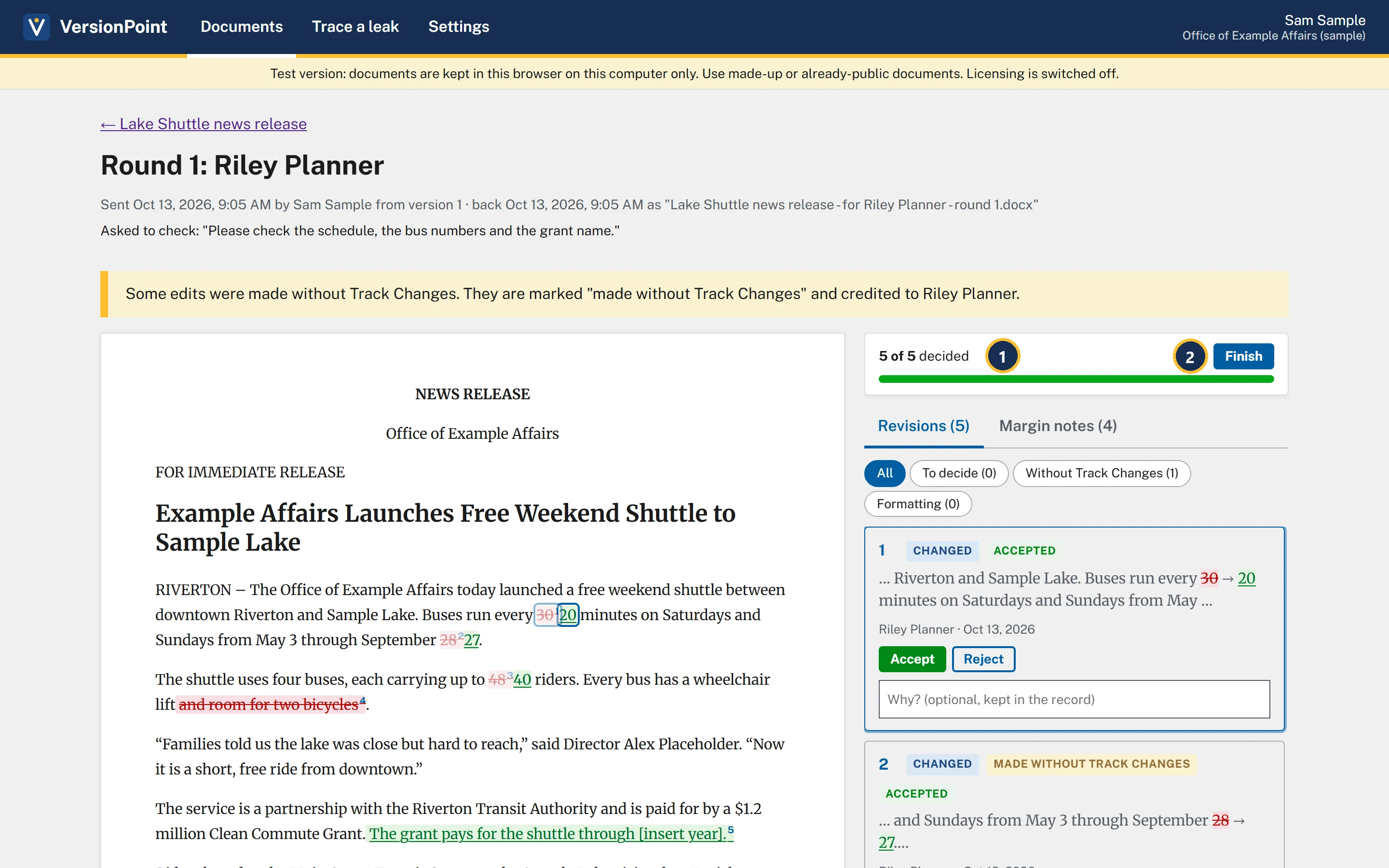The image size is (1389, 868).
Task: Click the '27' inserted date revision
Action: tap(471, 640)
